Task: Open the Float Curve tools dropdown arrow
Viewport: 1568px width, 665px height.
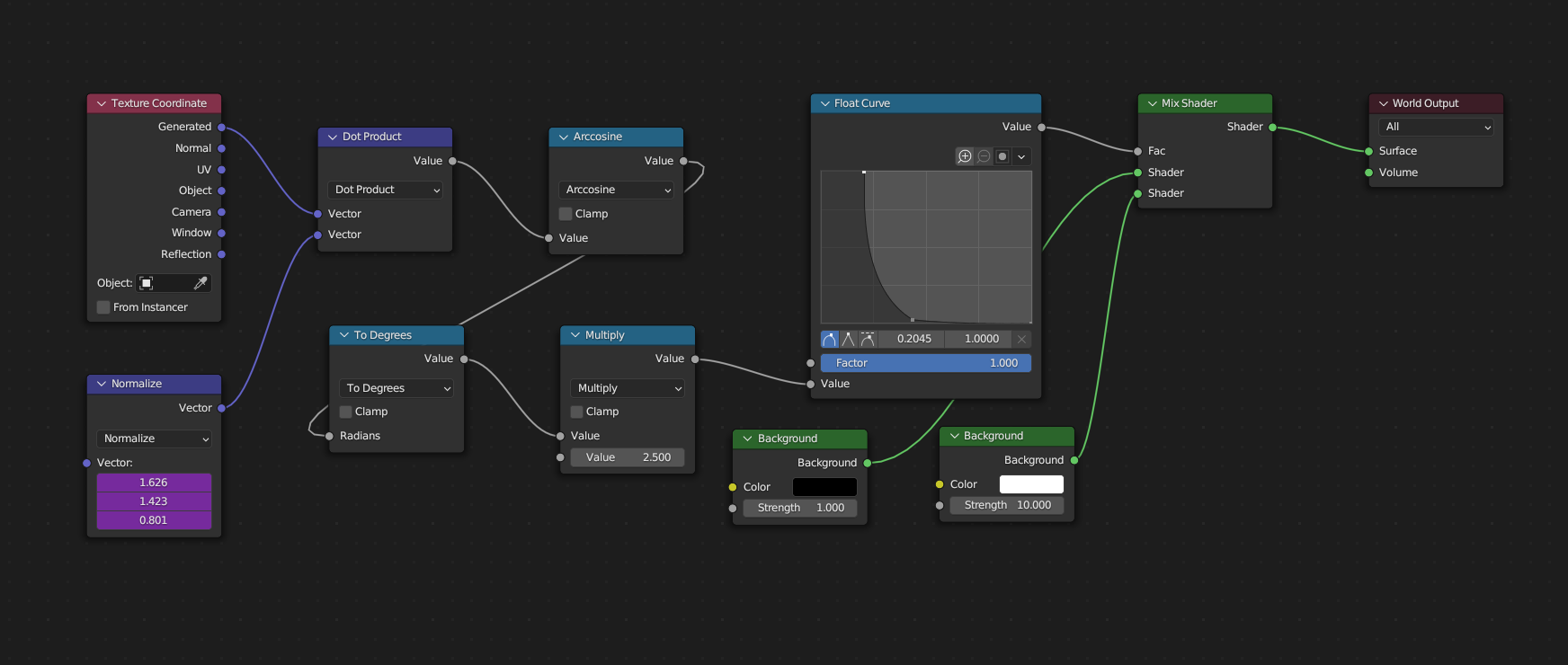Action: pyautogui.click(x=1021, y=156)
